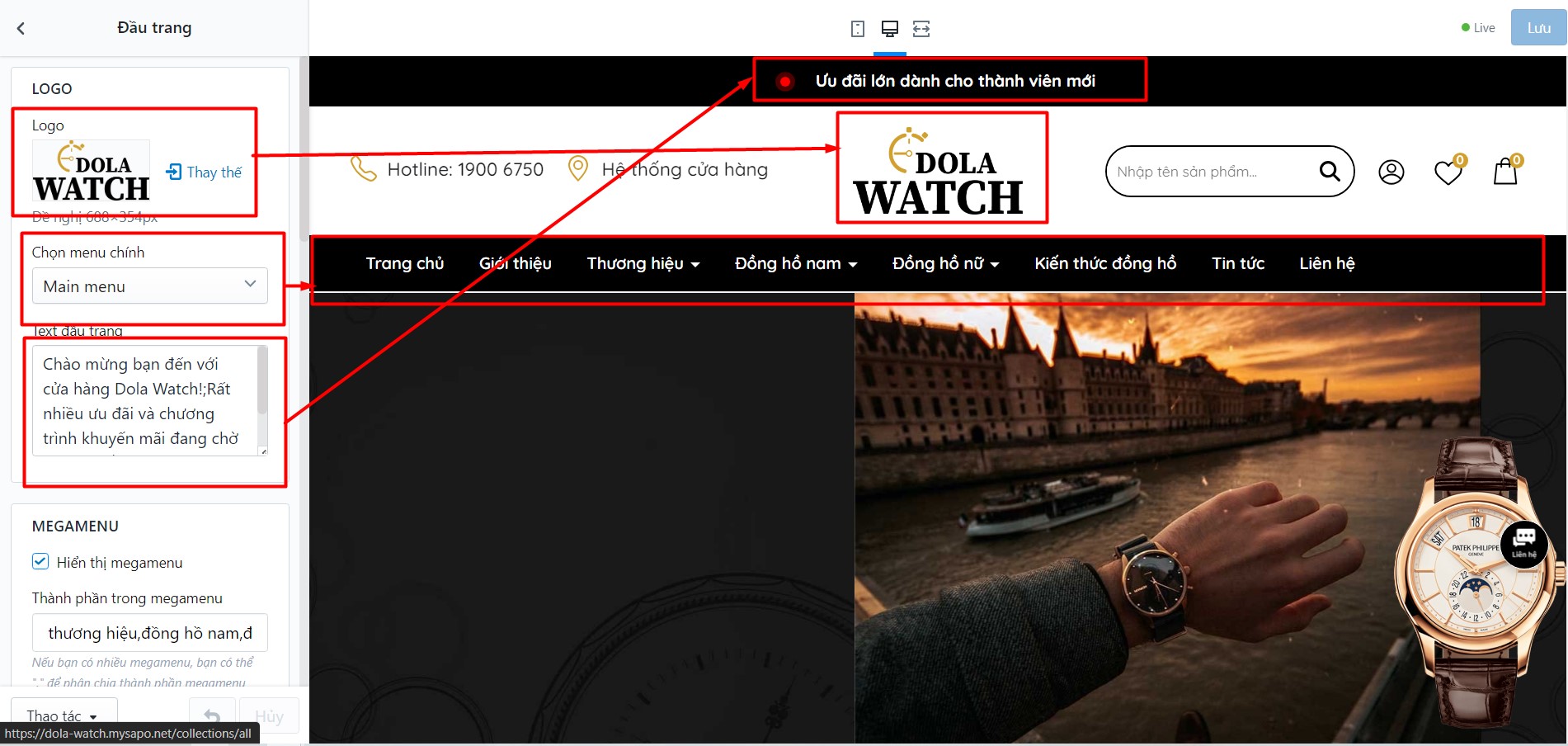The image size is (1568, 746).
Task: Click Thay thế to replace logo
Action: coord(205,172)
